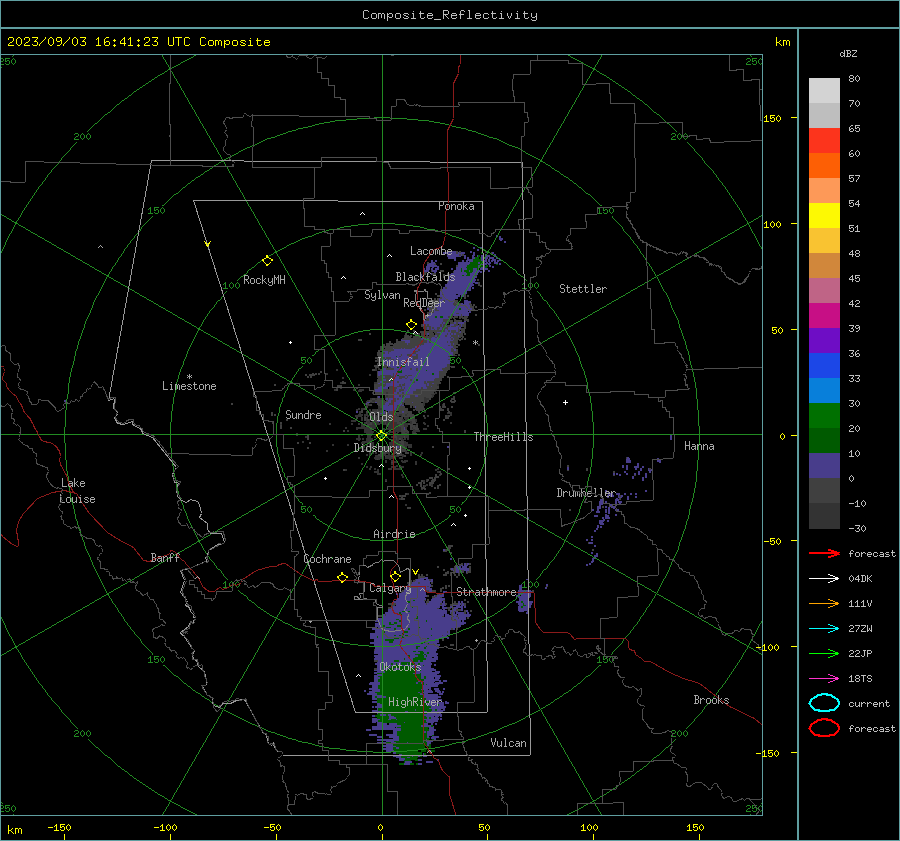Choose the magenta 18TS arrow in legend
The image size is (900, 841).
(x=824, y=679)
